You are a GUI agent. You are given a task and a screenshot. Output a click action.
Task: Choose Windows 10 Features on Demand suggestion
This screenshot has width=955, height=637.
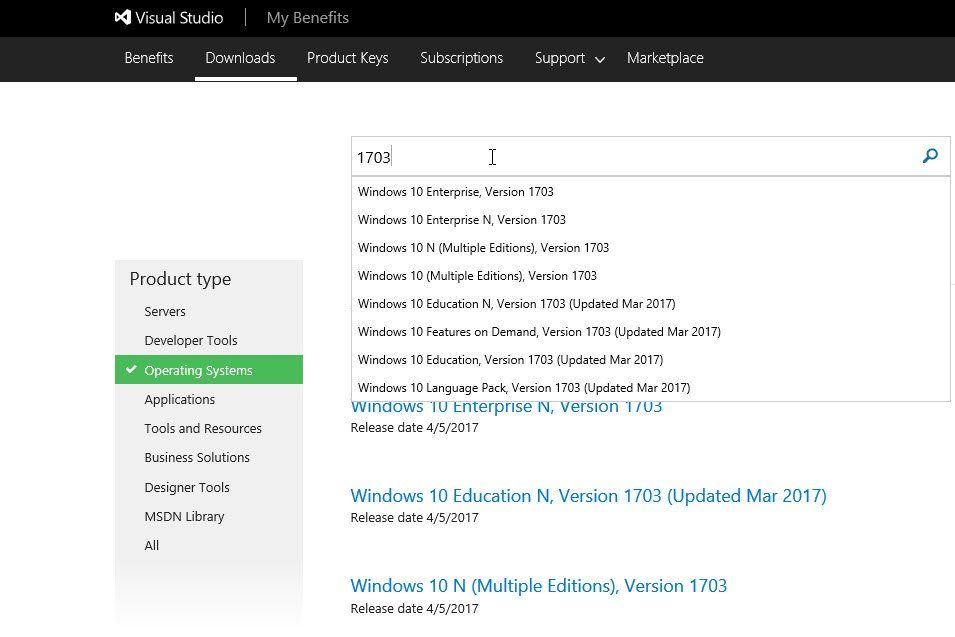pyautogui.click(x=539, y=332)
